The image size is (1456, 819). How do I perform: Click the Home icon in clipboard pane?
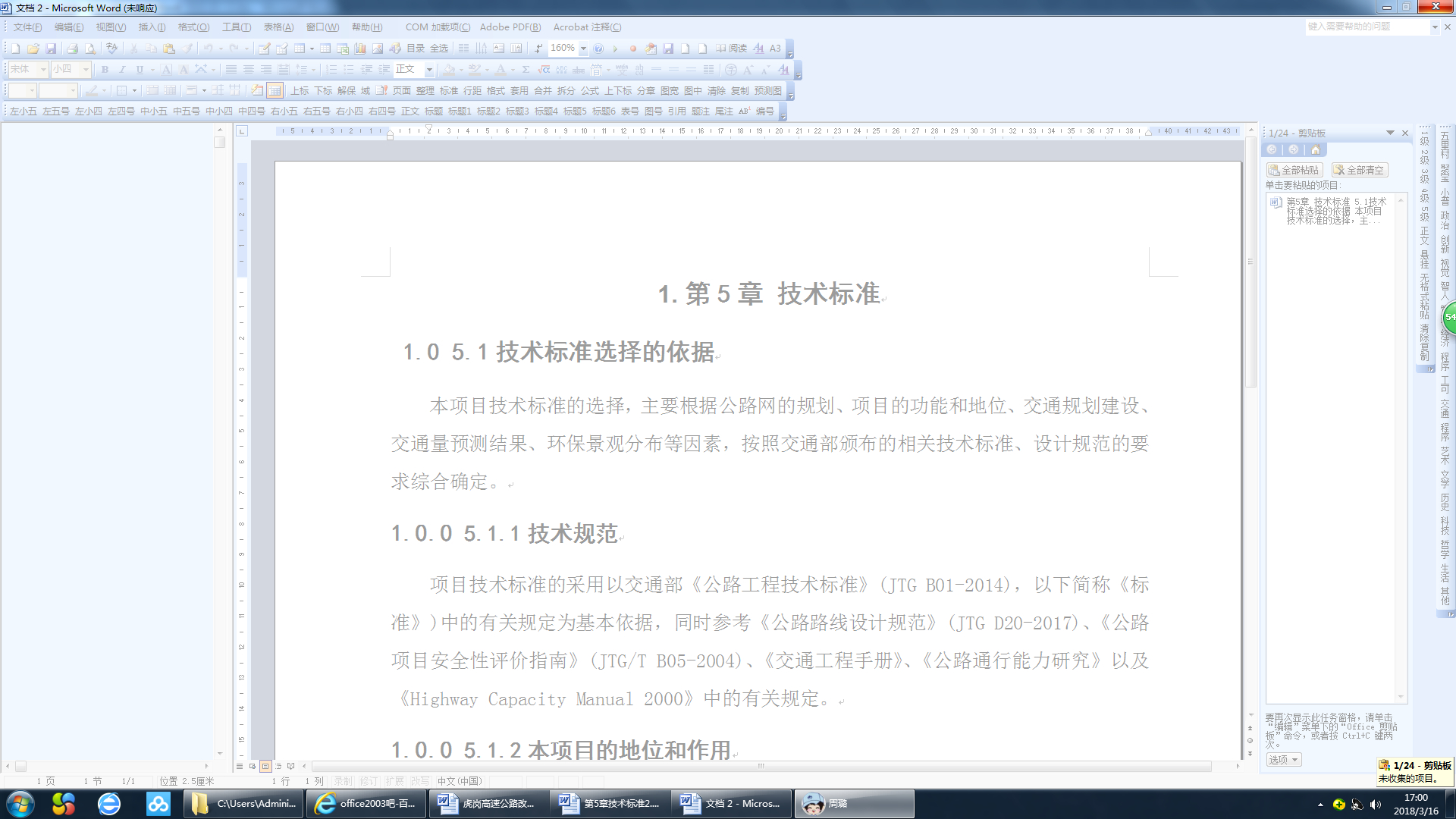1316,150
